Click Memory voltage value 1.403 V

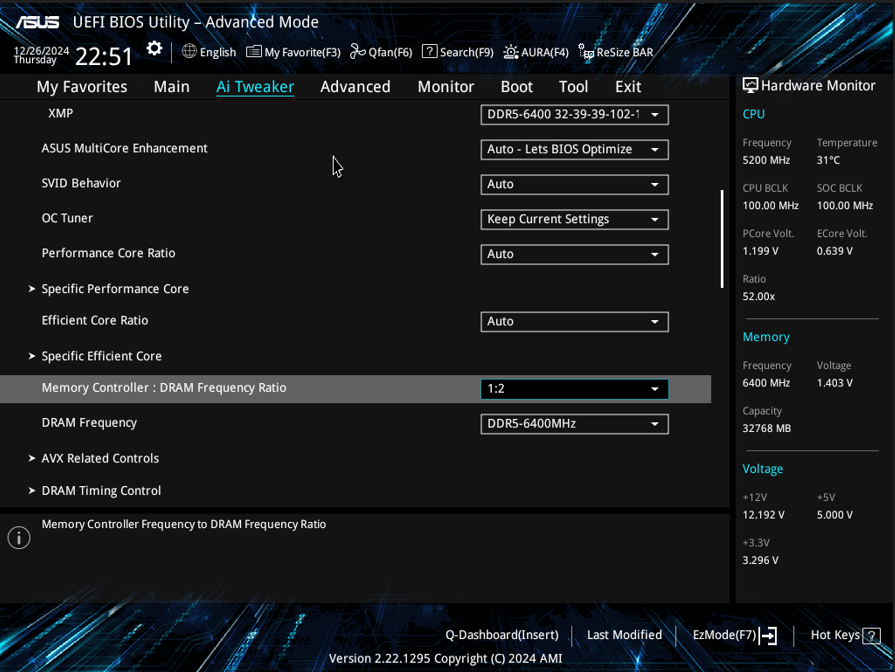point(834,383)
